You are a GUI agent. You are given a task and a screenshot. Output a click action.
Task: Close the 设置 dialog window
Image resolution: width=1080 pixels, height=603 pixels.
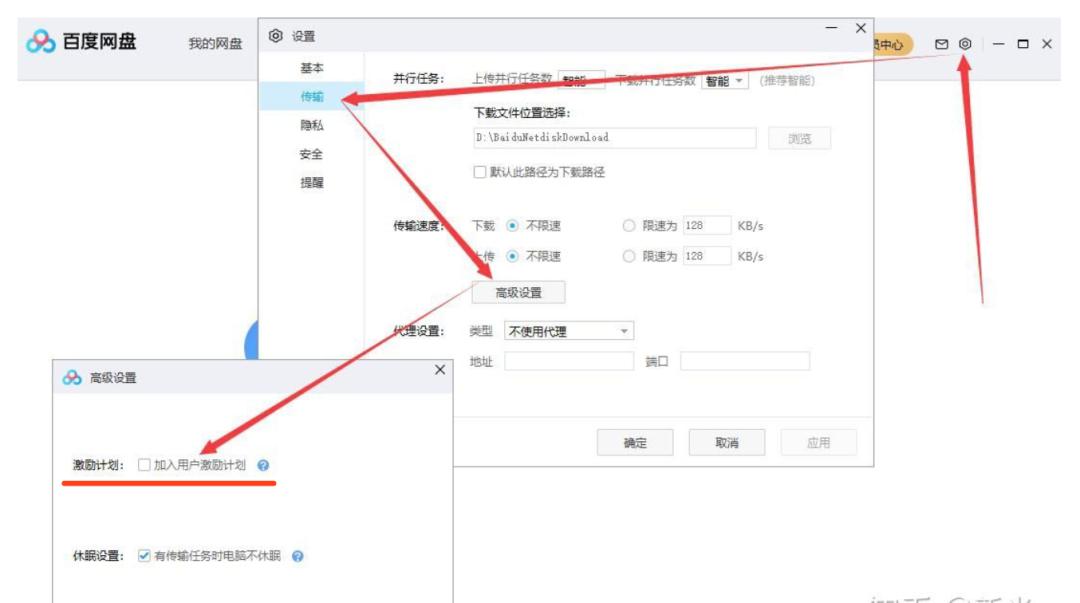click(x=861, y=28)
